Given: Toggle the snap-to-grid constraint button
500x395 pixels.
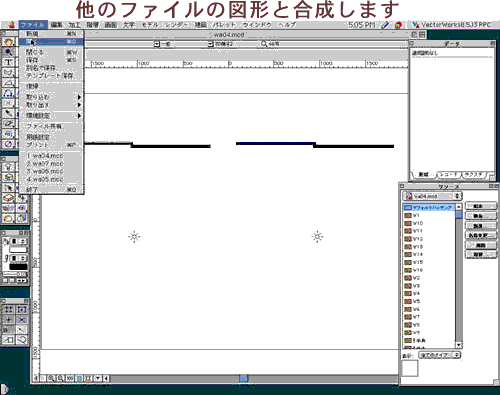Looking at the screenshot, I should pos(8,309).
